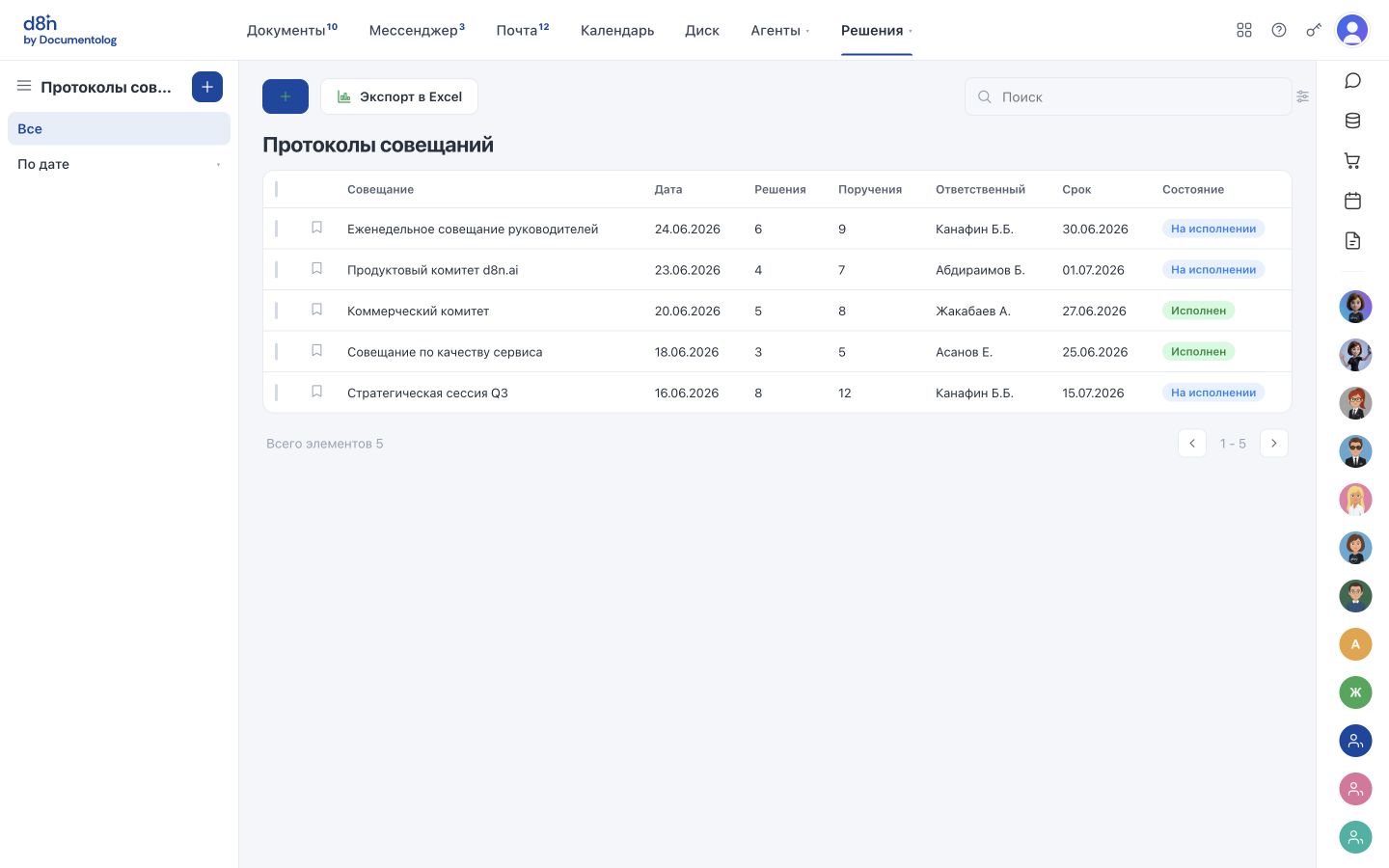Open the first cartoon avatar contact in sidebar

click(x=1355, y=307)
